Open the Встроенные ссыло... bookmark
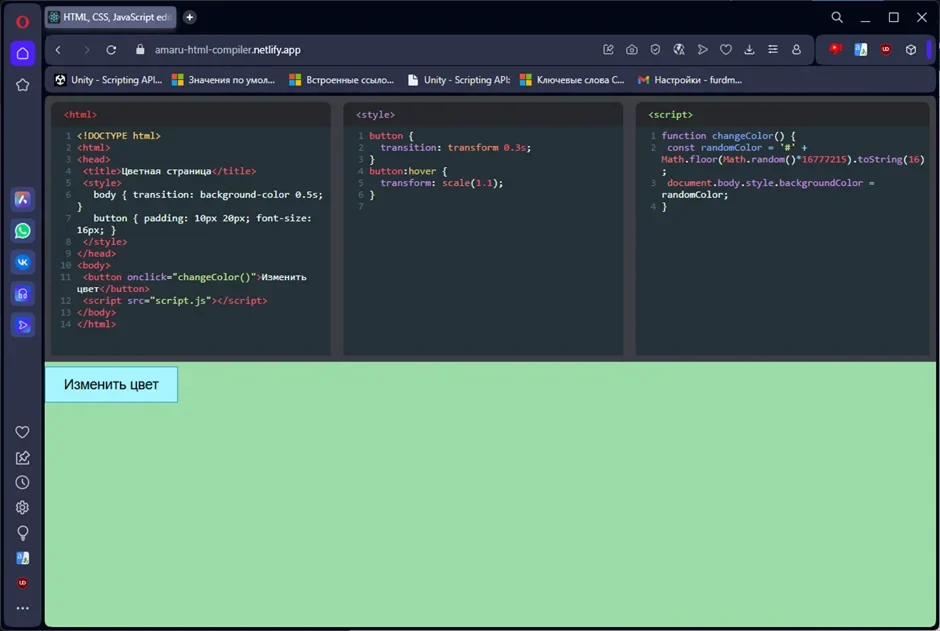 [x=342, y=80]
